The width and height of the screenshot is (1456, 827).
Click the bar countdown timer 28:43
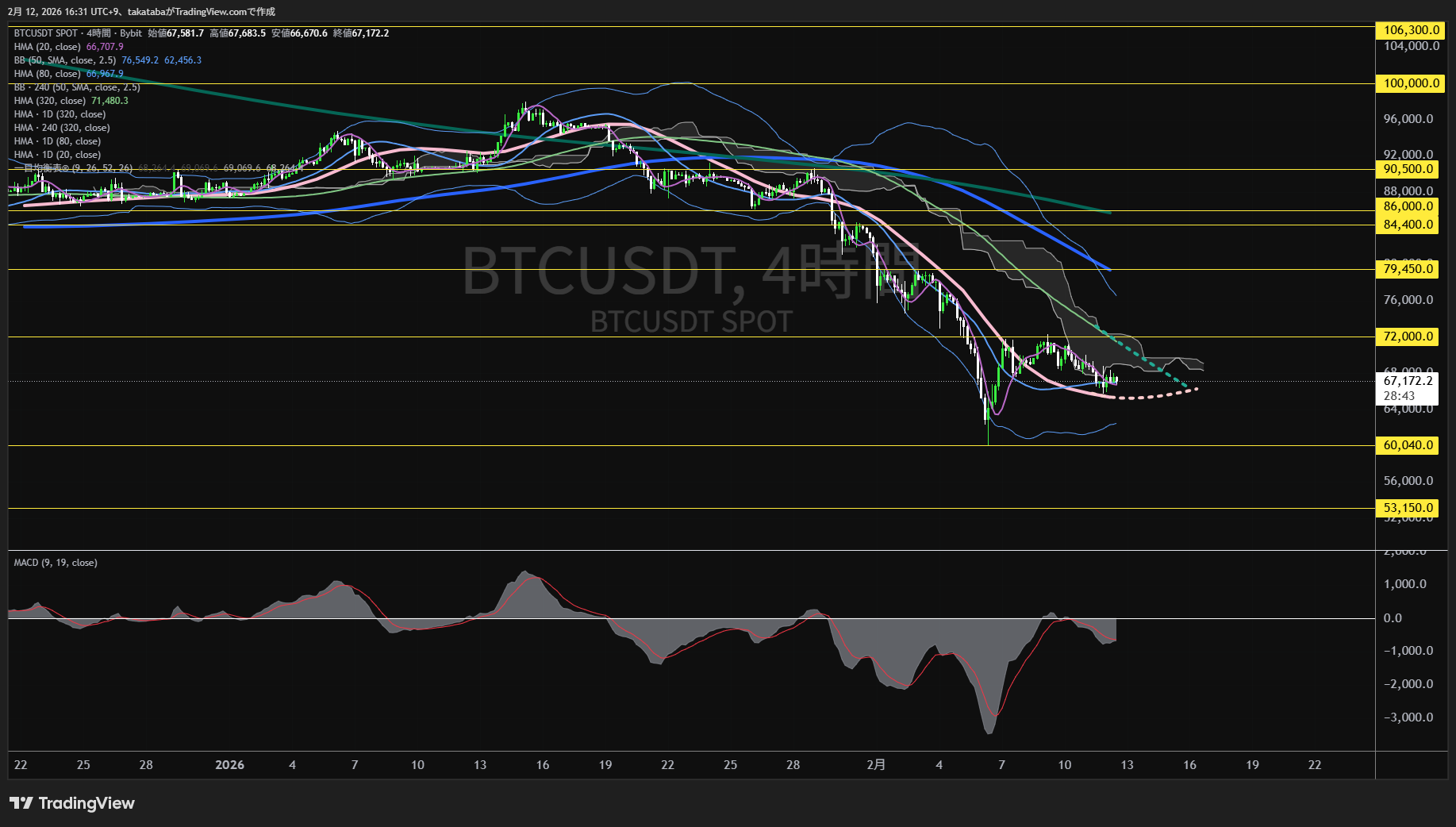[1400, 394]
